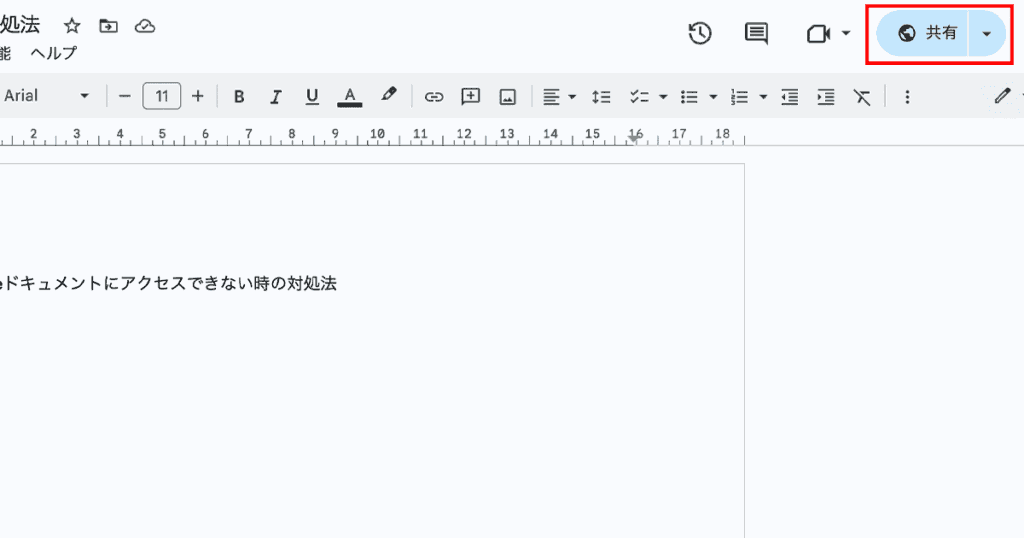This screenshot has height=538, width=1024.
Task: Expand the numbered list dropdown arrow
Action: [x=763, y=97]
